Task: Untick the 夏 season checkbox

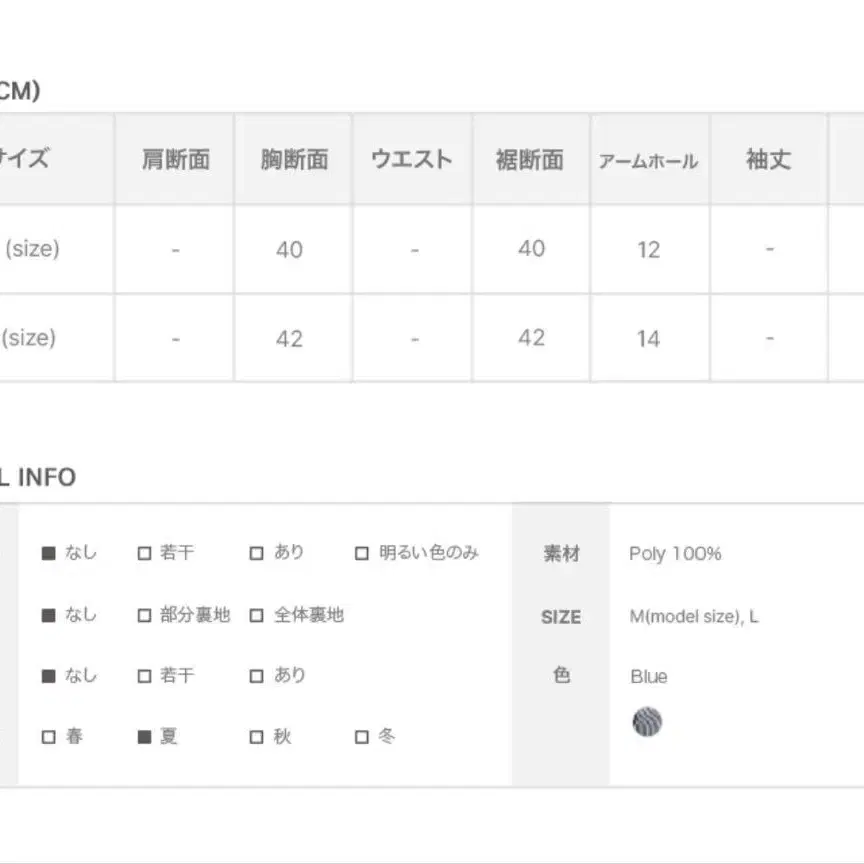Action: click(144, 737)
